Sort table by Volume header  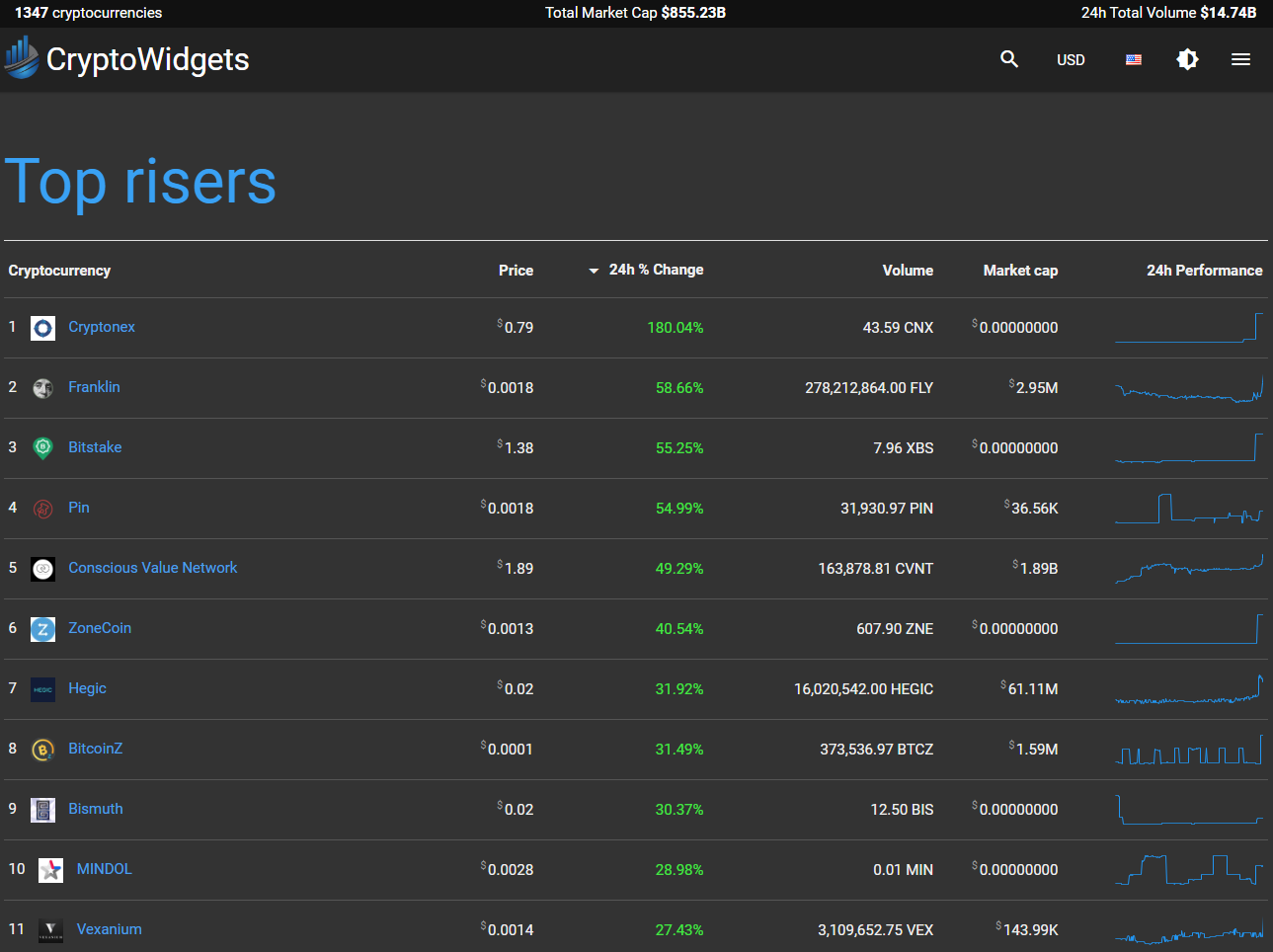(907, 271)
